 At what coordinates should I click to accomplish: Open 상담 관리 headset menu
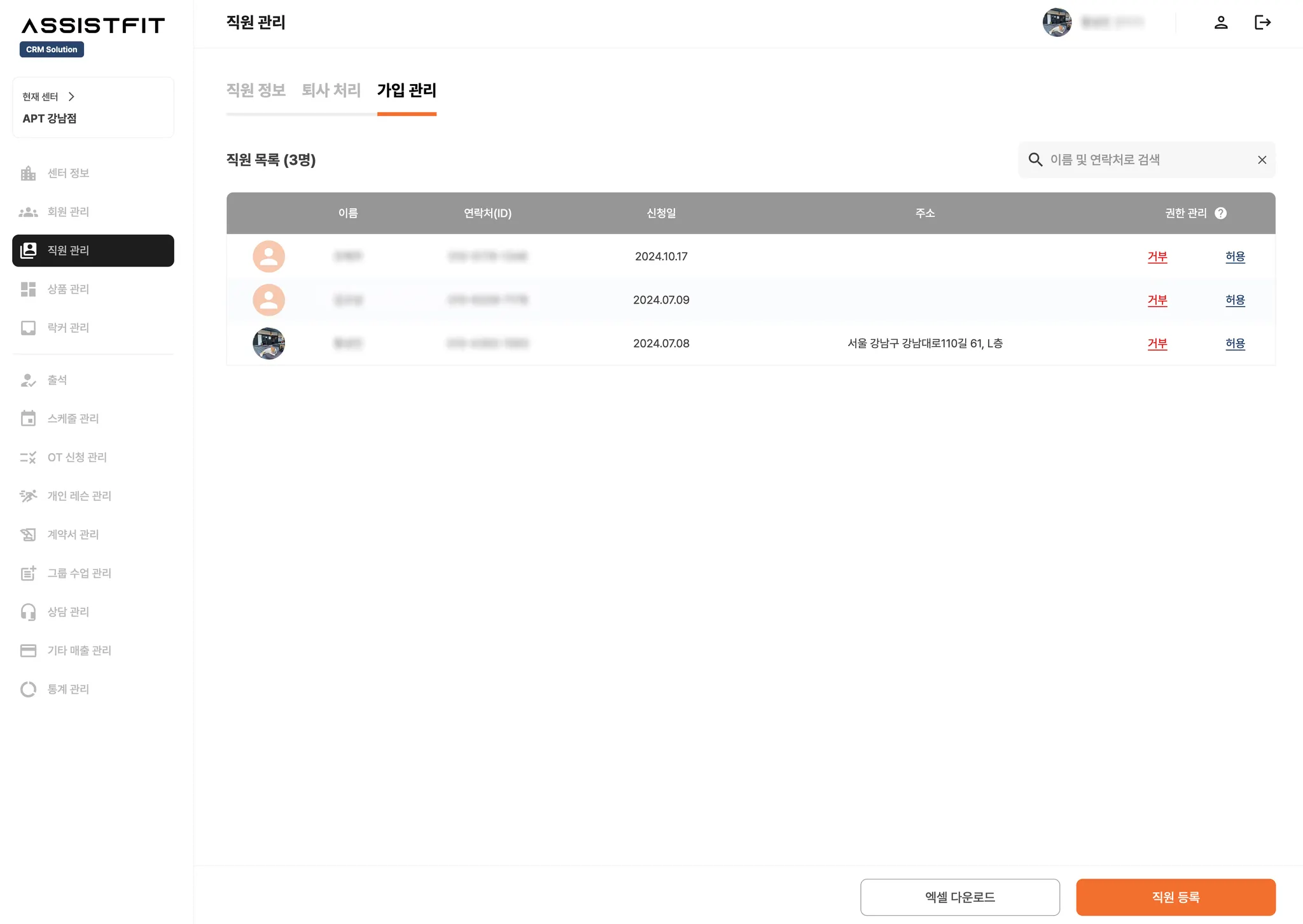pyautogui.click(x=68, y=612)
